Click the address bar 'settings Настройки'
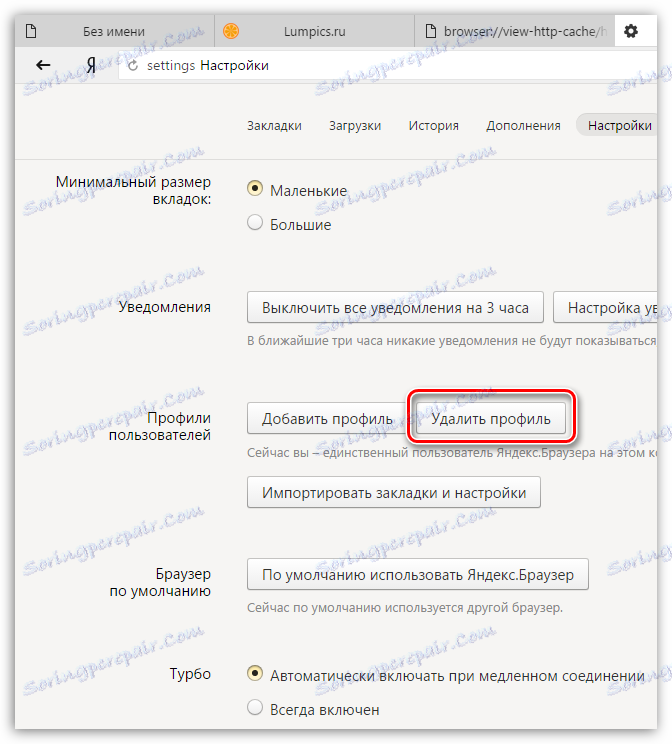 [x=388, y=65]
